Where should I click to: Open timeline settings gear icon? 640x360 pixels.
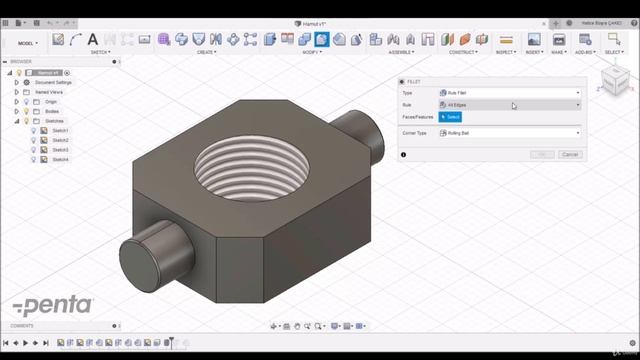632,343
